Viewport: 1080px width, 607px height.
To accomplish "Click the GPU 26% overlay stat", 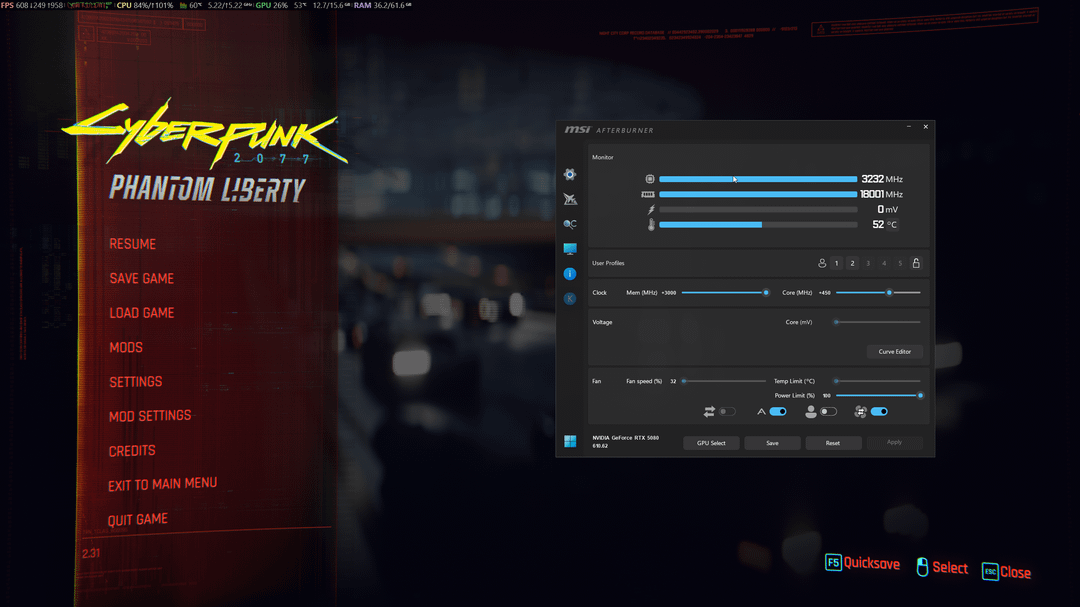I will [272, 5].
